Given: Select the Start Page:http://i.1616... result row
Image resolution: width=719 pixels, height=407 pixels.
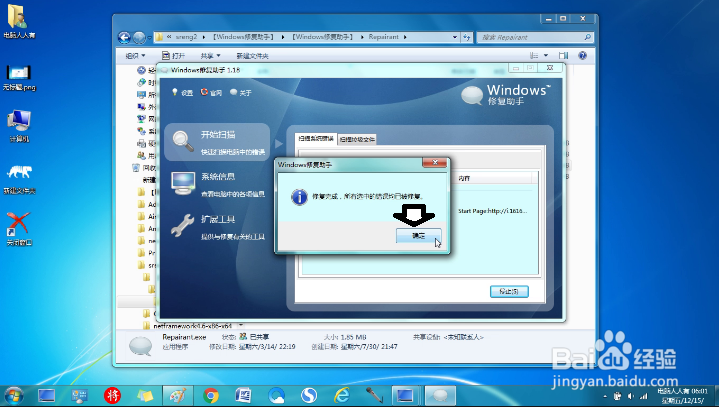Looking at the screenshot, I should coord(492,211).
